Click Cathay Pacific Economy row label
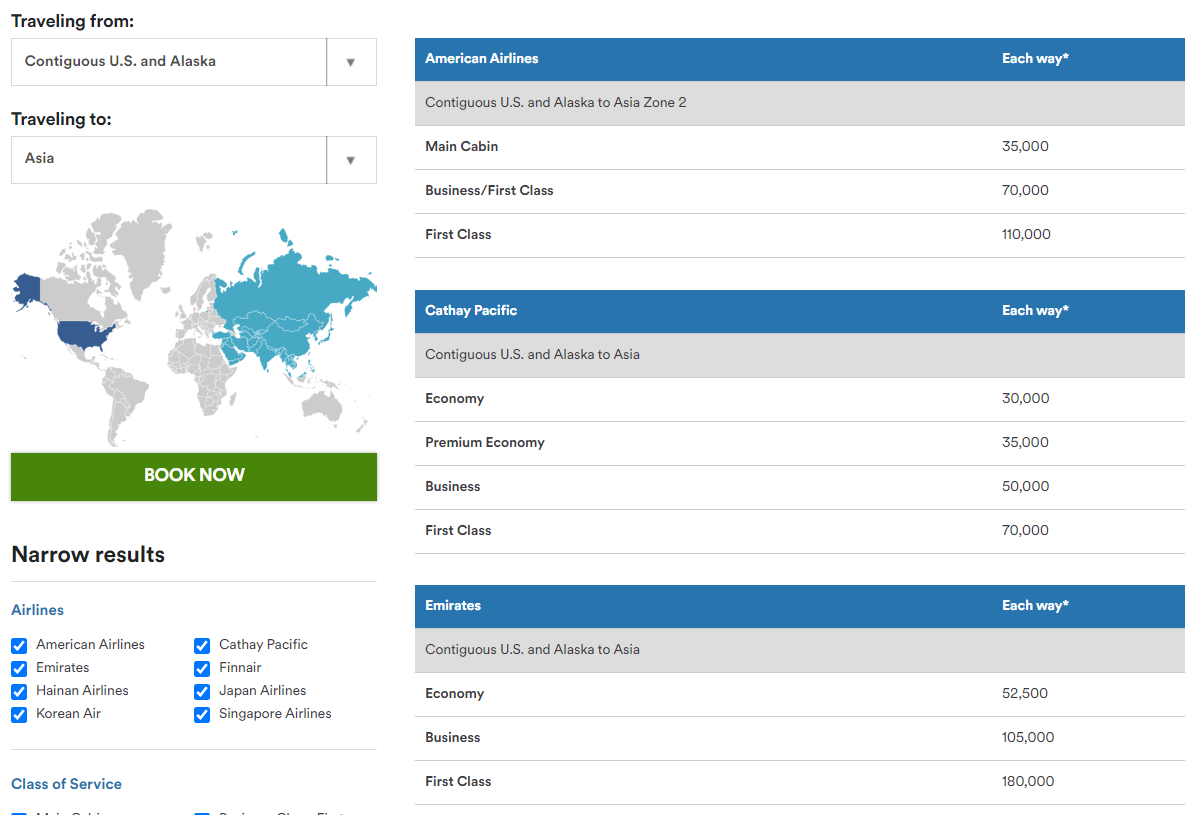This screenshot has height=815, width=1191. click(x=454, y=399)
